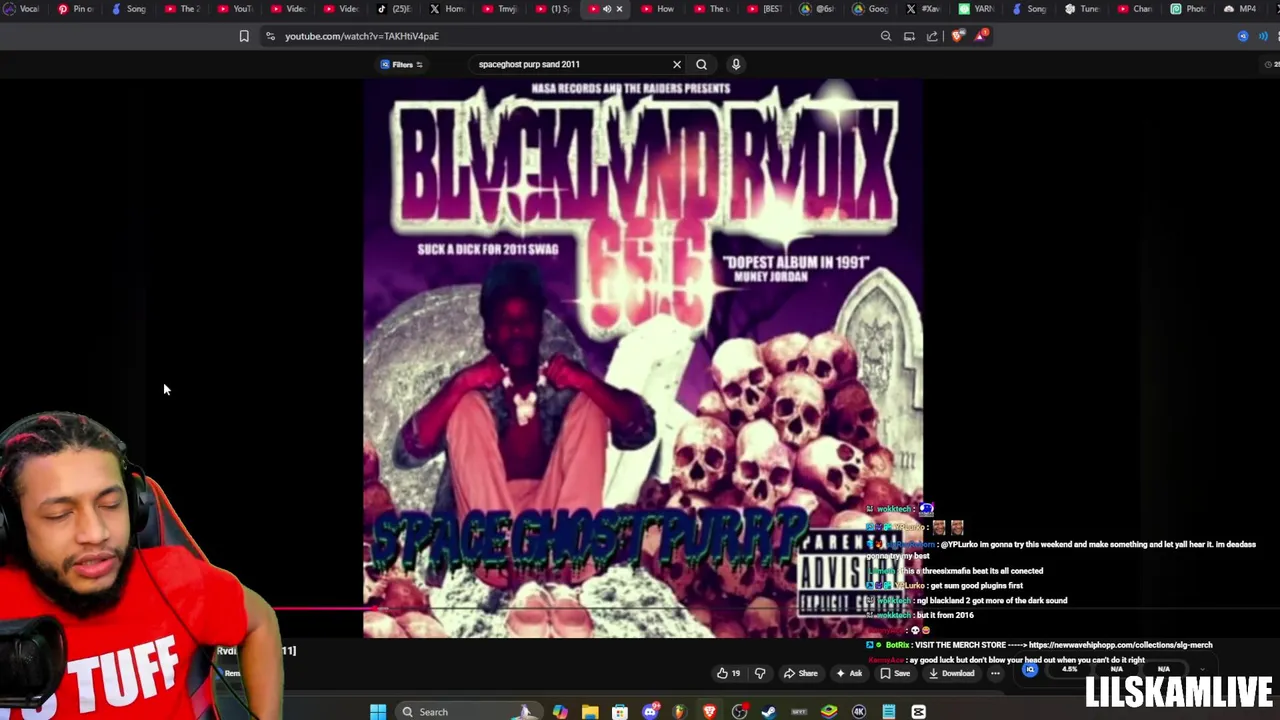Switch to the Vocal tab
The image size is (1280, 720).
(21, 9)
